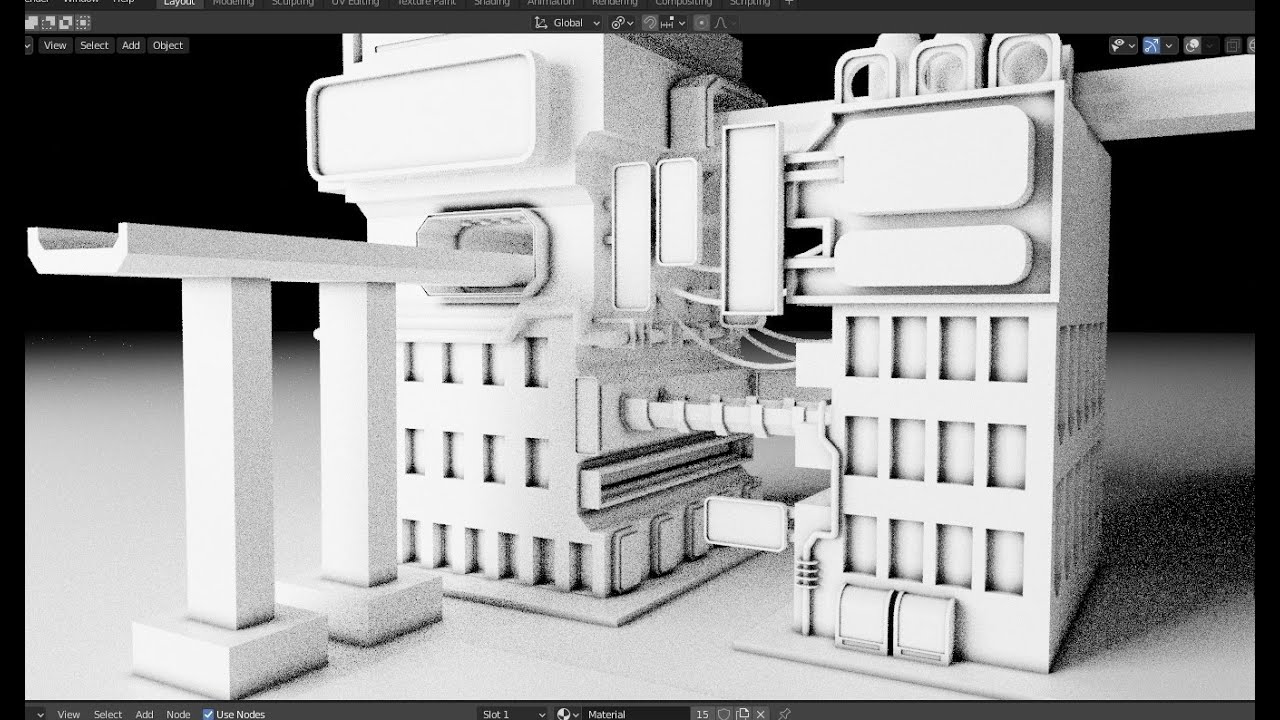1280x720 pixels.
Task: Unlink the material with the X icon
Action: 760,714
